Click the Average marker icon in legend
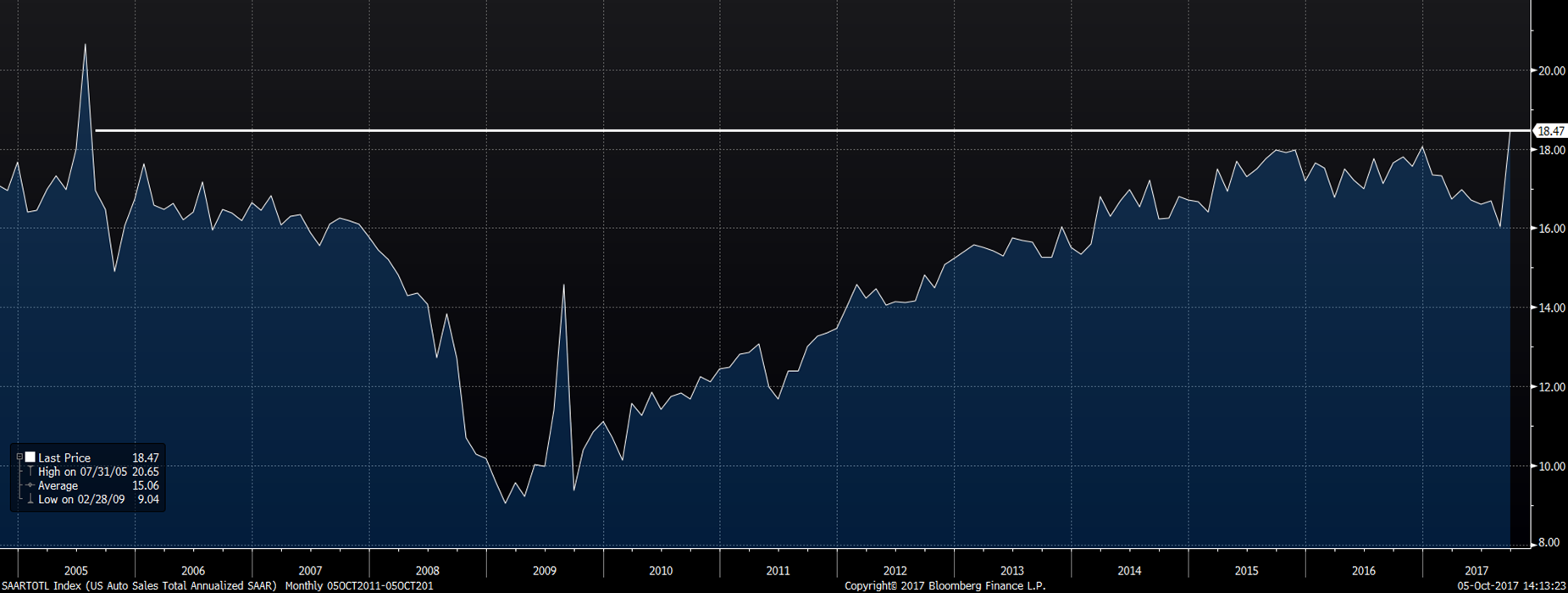The image size is (1568, 593). [30, 485]
